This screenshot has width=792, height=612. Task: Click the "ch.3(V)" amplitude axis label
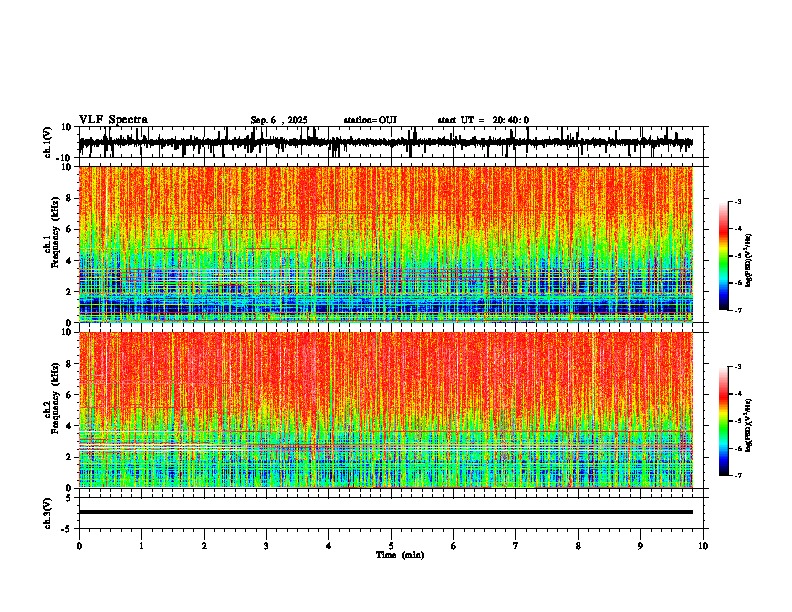coord(48,513)
